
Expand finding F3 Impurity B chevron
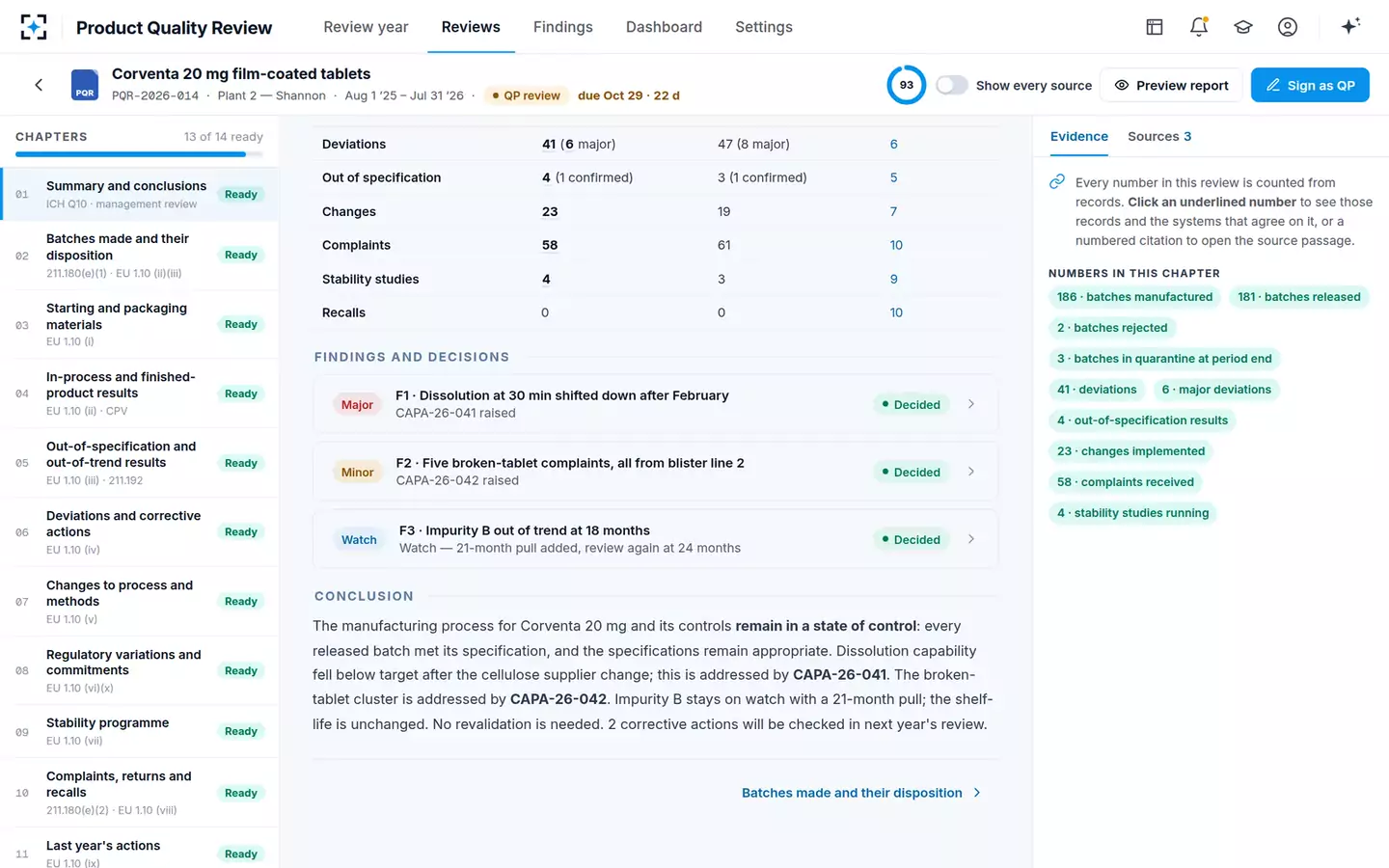[x=971, y=539]
